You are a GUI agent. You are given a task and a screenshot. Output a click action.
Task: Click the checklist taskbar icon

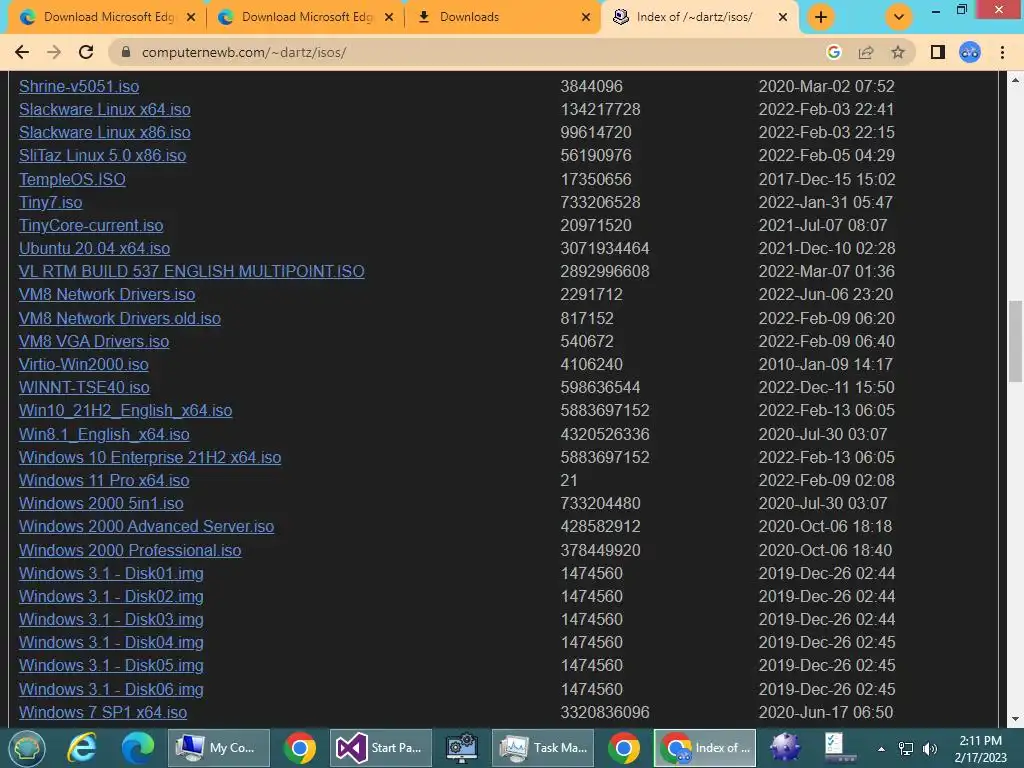(840, 748)
